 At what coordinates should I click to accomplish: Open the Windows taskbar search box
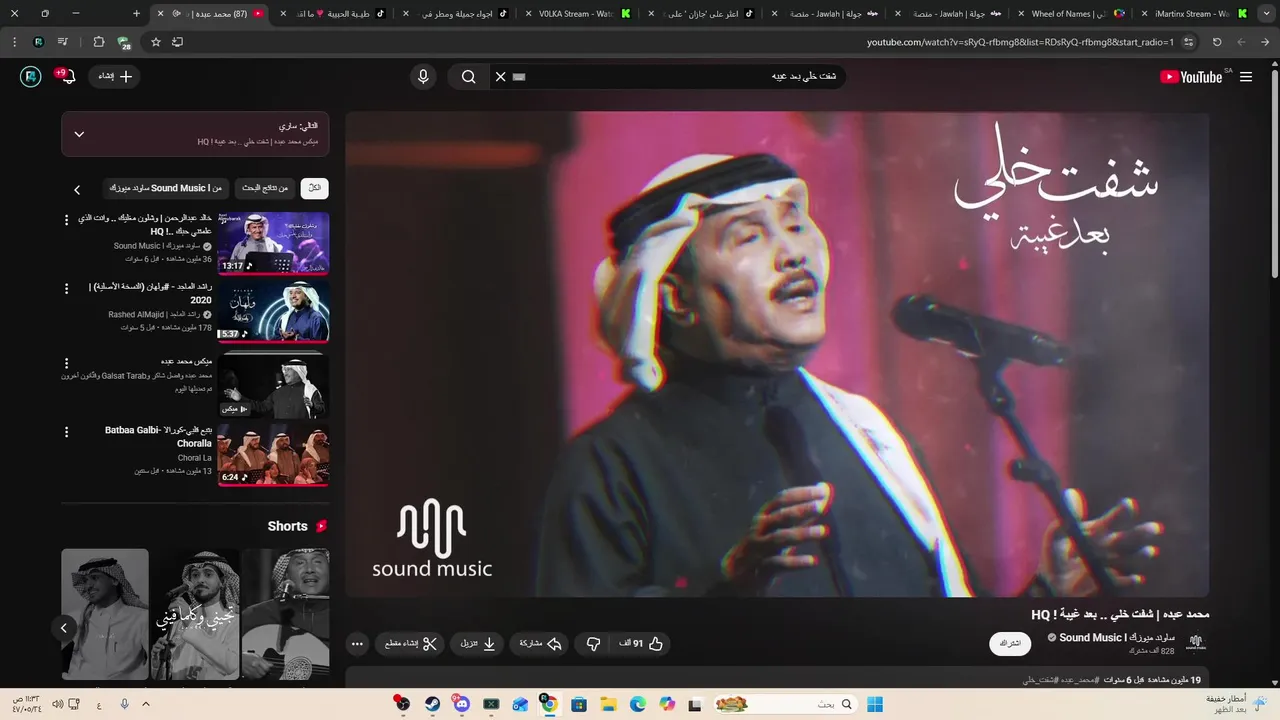(784, 704)
